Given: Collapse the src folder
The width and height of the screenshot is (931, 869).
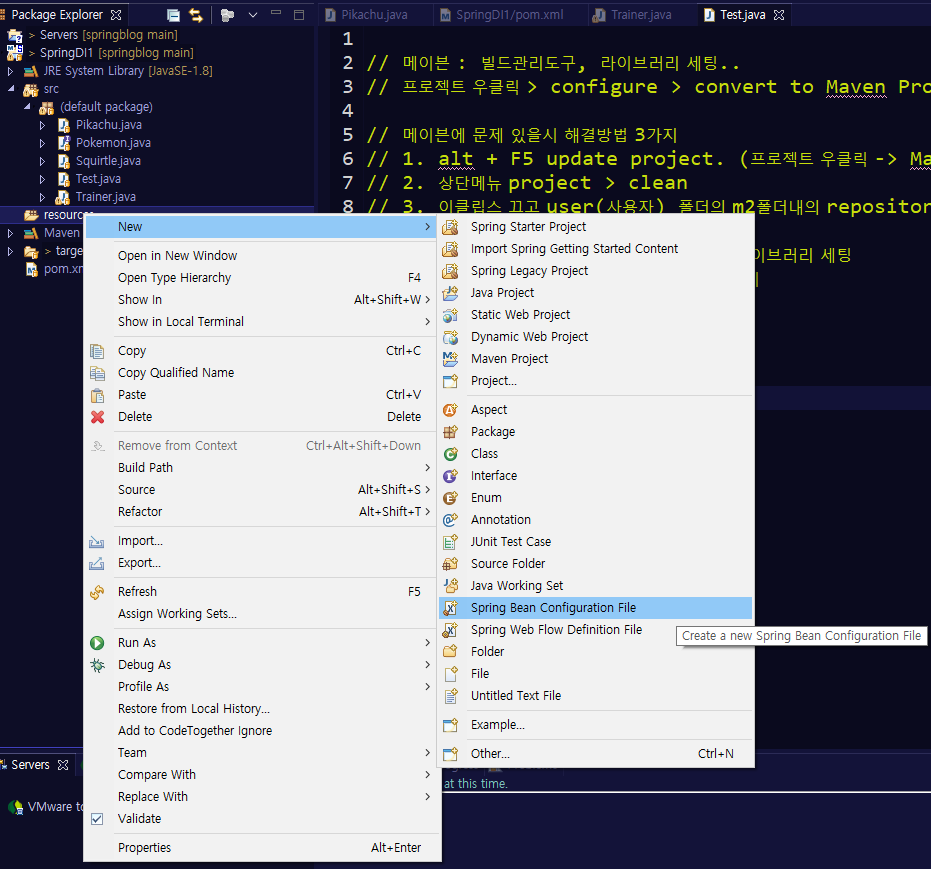Looking at the screenshot, I should tap(11, 89).
